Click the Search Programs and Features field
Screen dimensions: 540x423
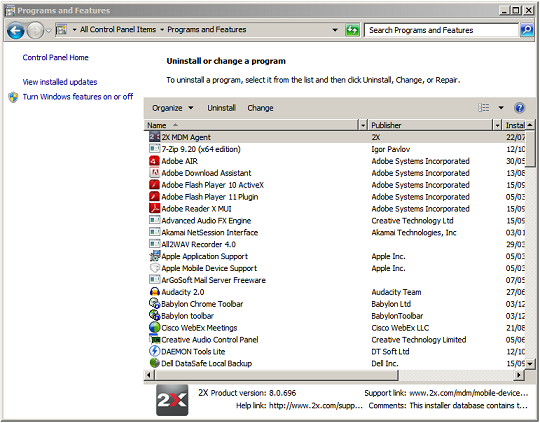click(x=442, y=30)
